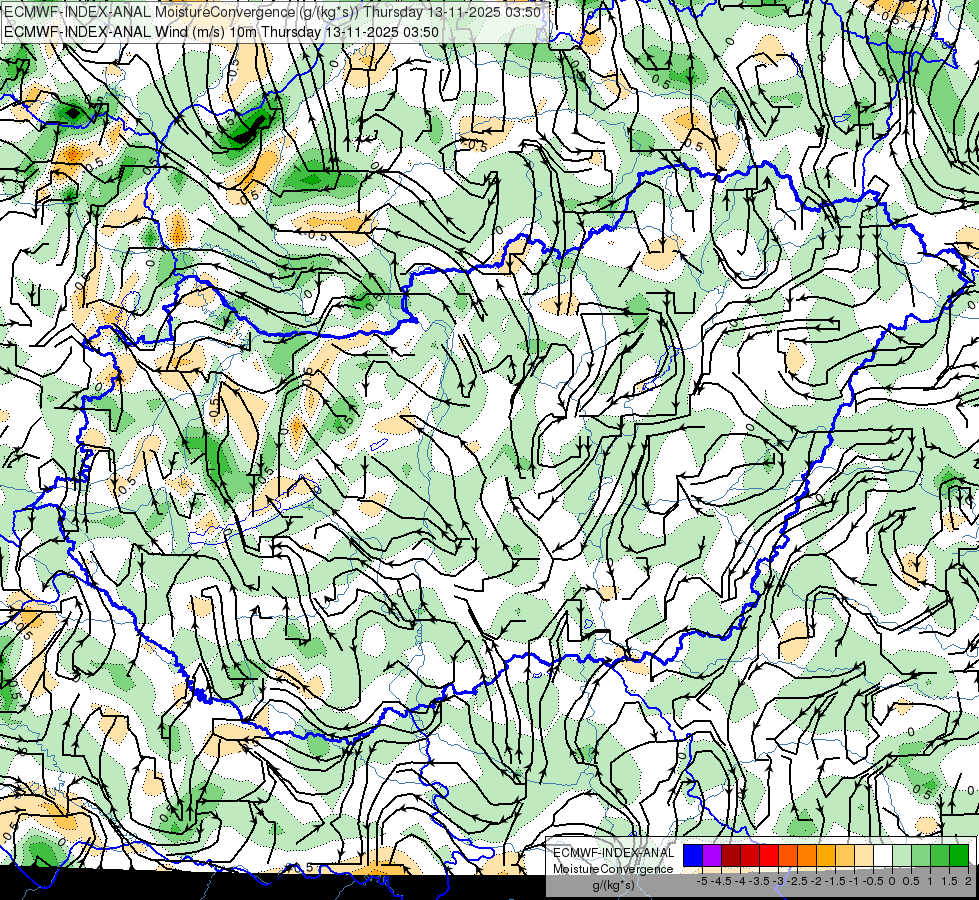Click the '-1.5' legend tick label
The width and height of the screenshot is (979, 900).
(835, 881)
